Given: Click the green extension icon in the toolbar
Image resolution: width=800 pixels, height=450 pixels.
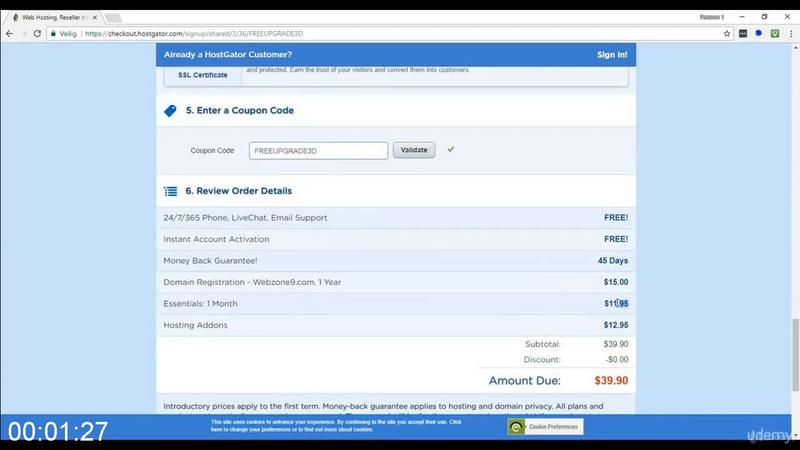Looking at the screenshot, I should (775, 34).
